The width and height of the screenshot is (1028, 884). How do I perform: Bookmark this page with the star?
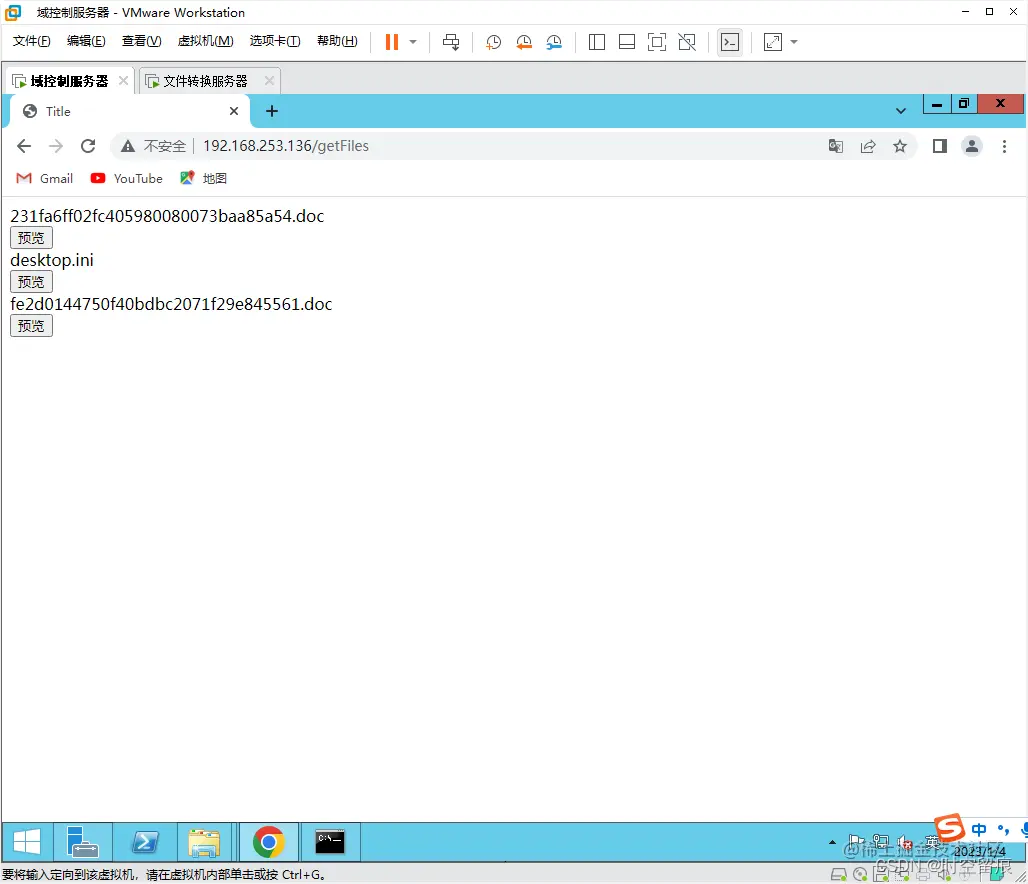coord(900,146)
